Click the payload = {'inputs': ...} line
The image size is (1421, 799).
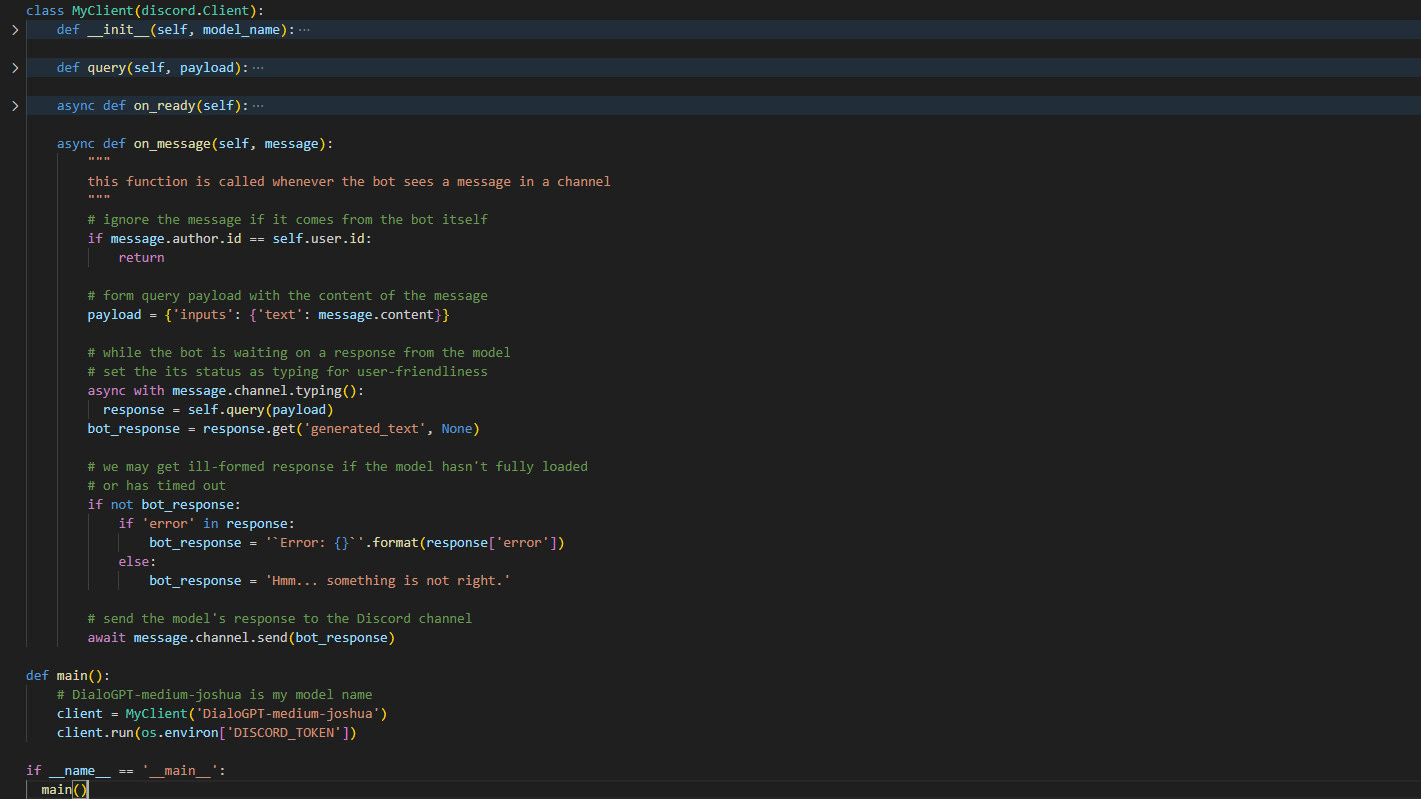click(x=269, y=315)
